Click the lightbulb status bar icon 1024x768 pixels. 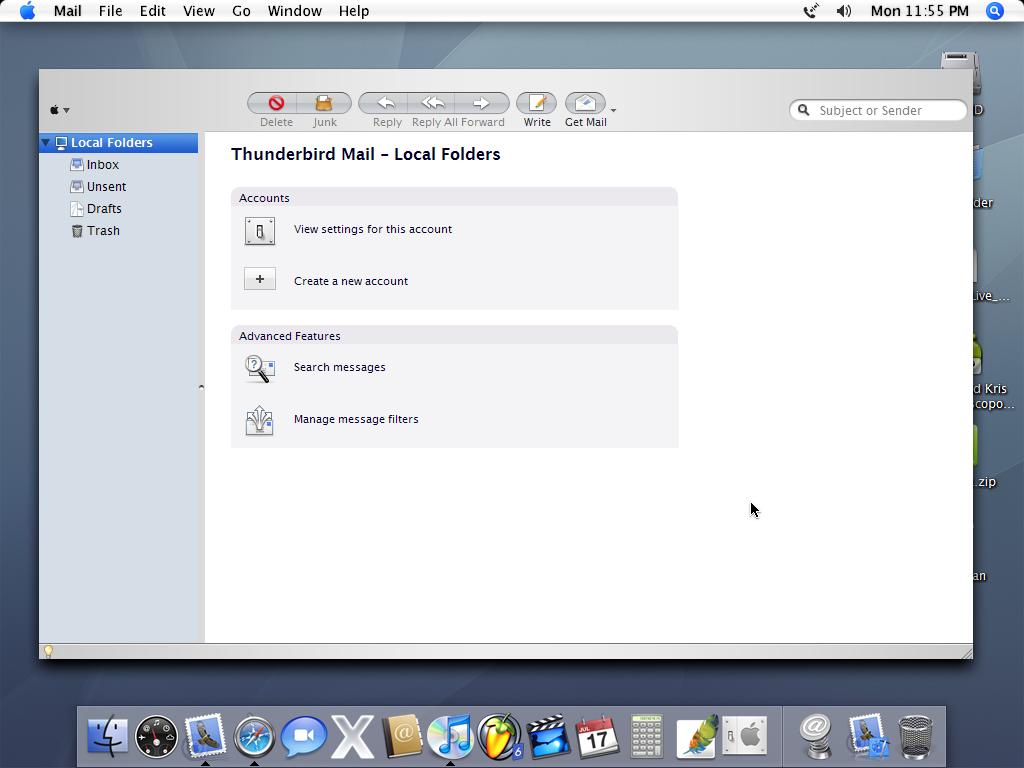48,651
